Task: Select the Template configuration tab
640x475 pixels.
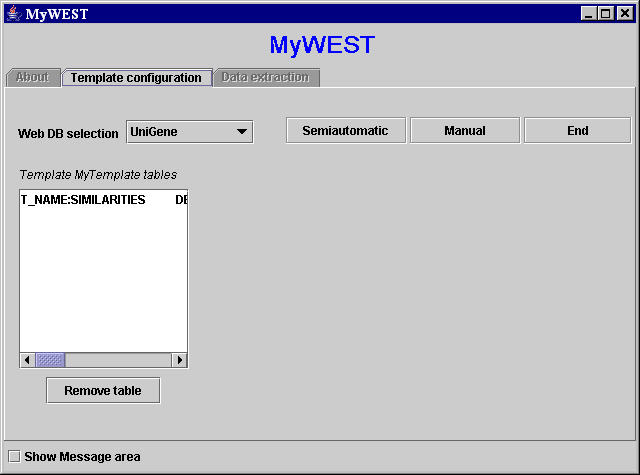Action: 137,78
